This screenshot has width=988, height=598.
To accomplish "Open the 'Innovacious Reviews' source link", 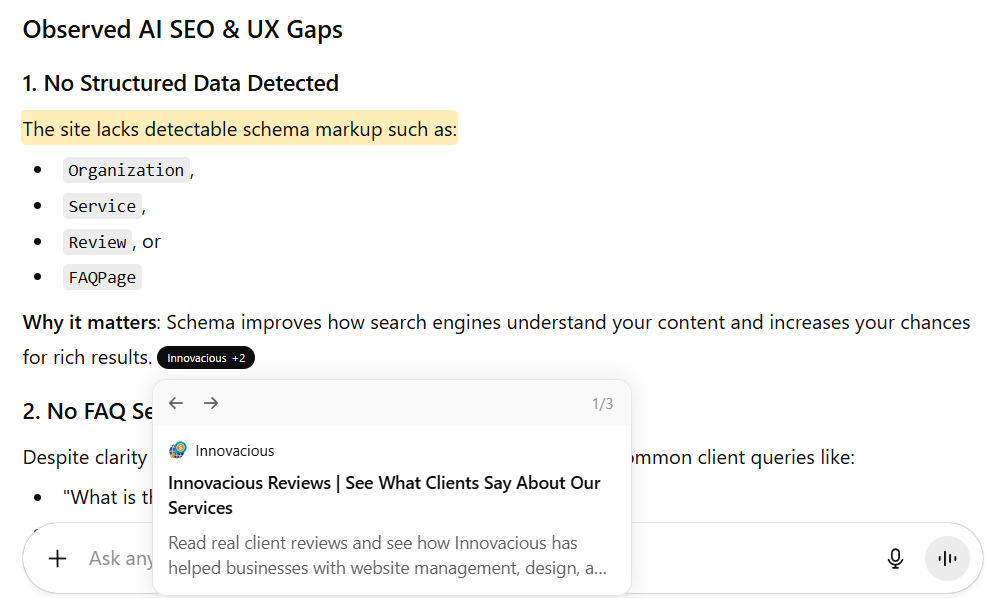I will (x=384, y=494).
